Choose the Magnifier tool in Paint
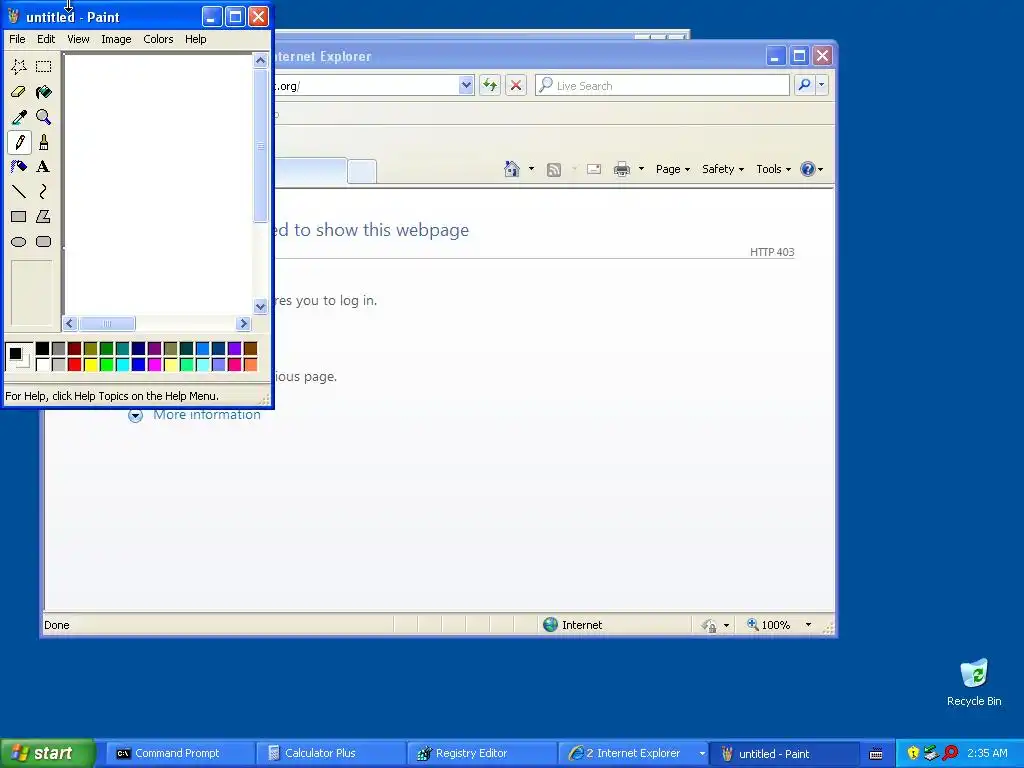 click(x=43, y=117)
